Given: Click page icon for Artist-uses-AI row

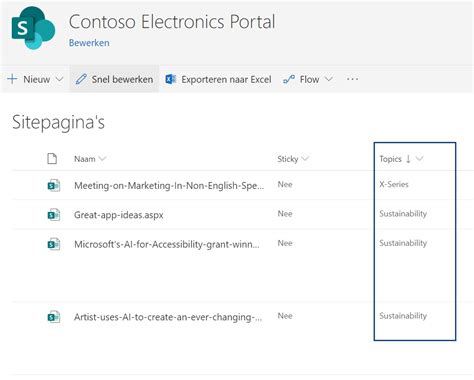Looking at the screenshot, I should 54,317.
